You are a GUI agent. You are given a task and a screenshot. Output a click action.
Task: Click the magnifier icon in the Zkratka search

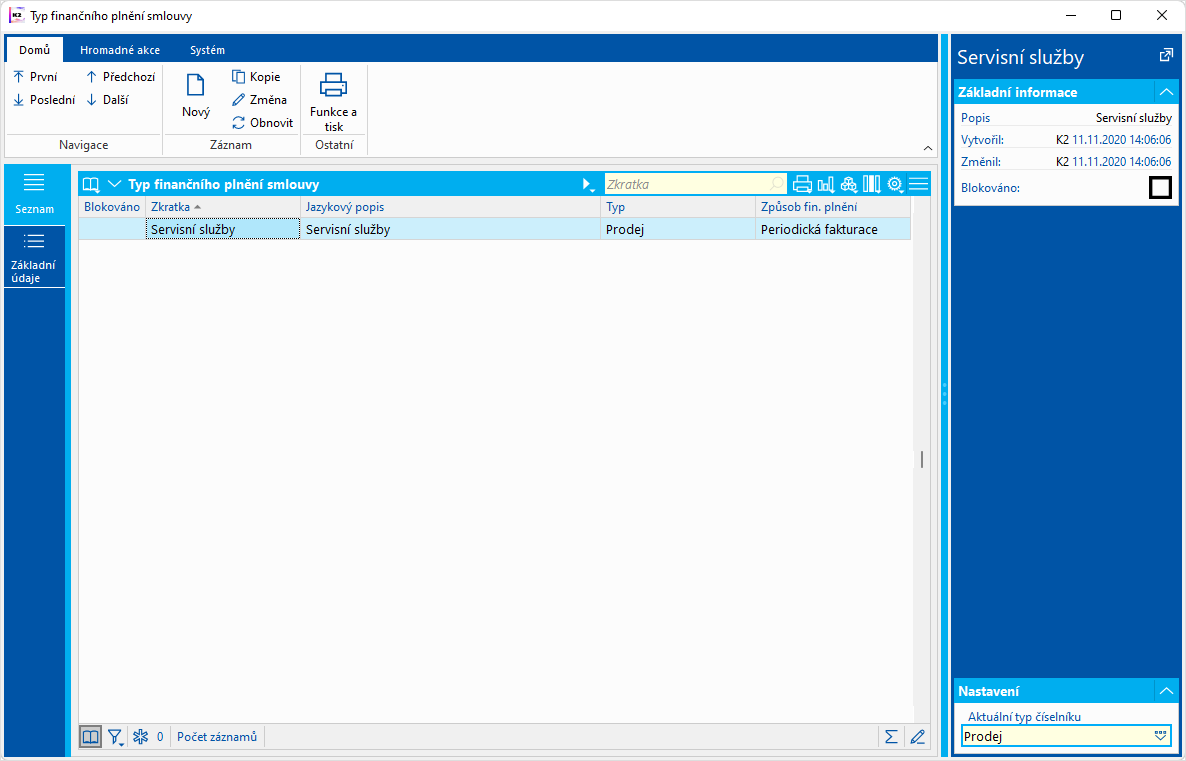[777, 184]
